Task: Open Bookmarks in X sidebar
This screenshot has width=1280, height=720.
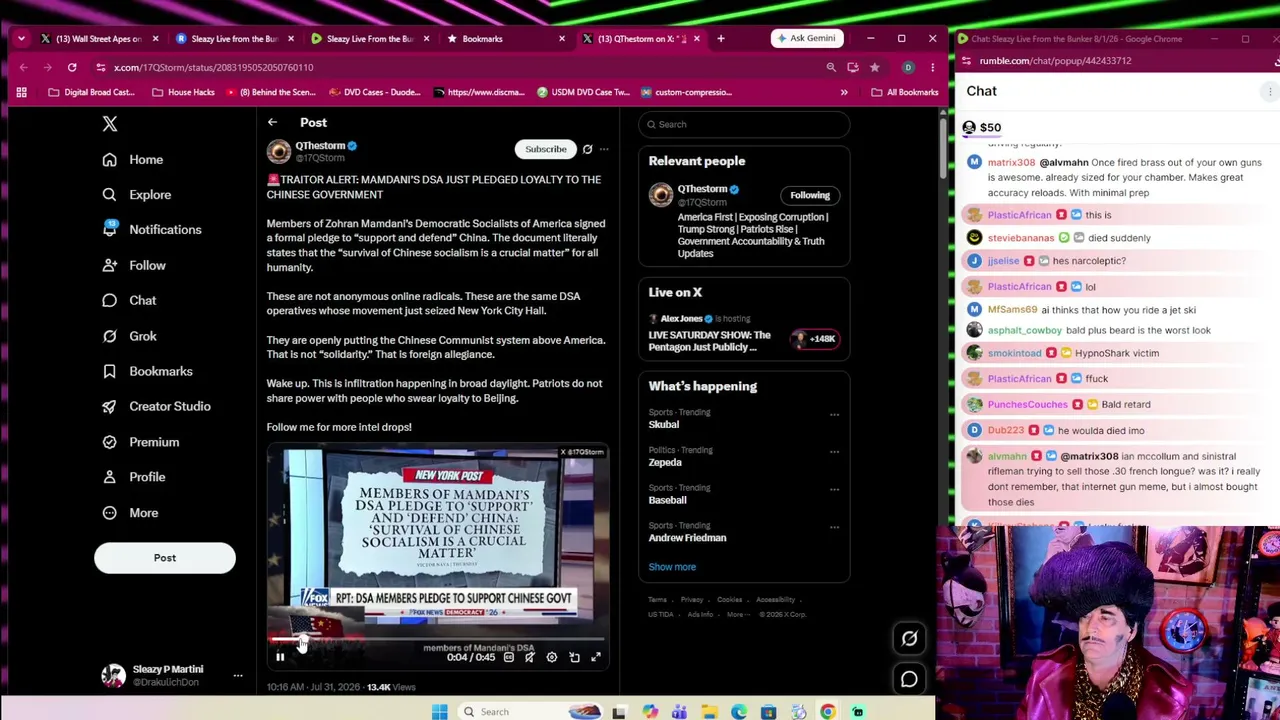Action: pos(147,372)
